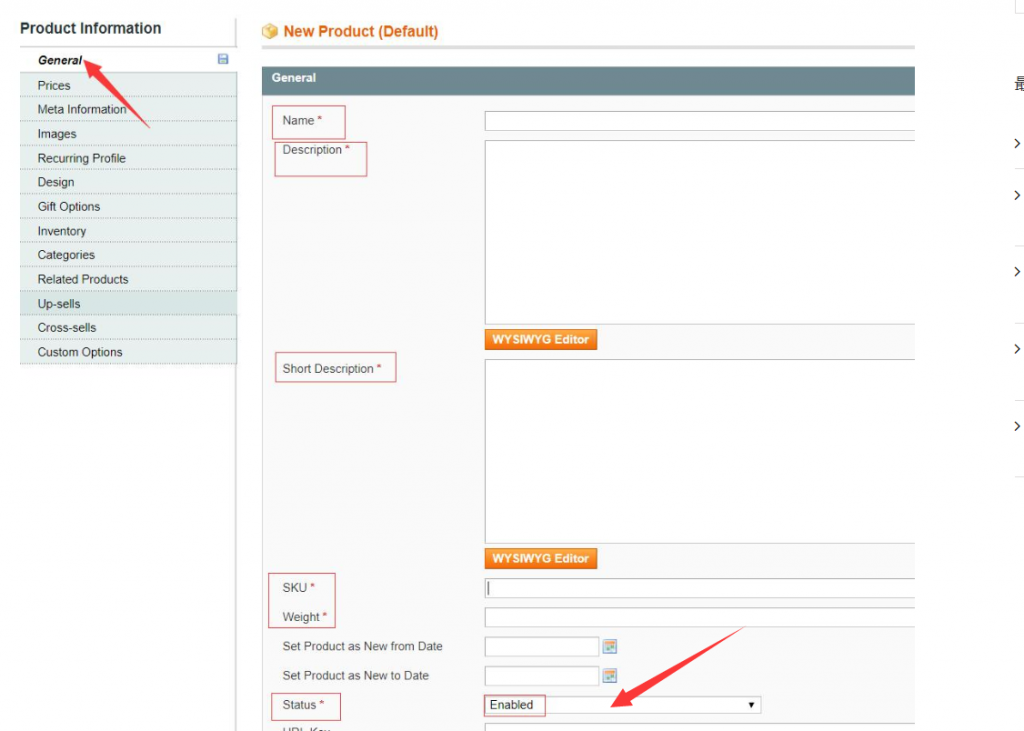Image resolution: width=1024 pixels, height=731 pixels.
Task: Click the product box icon beside New Product
Action: coord(269,32)
